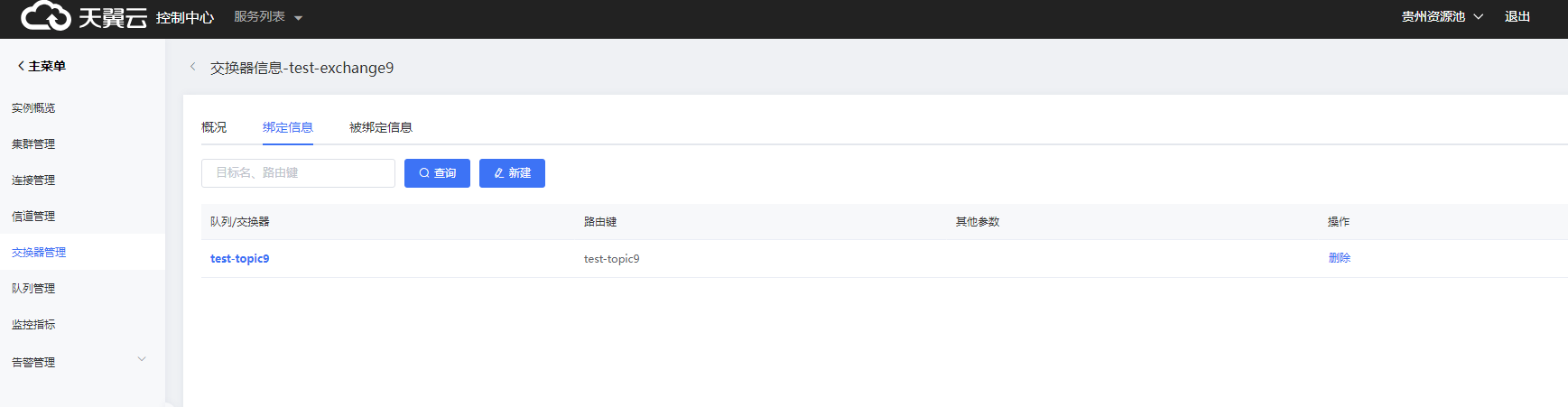Image resolution: width=1568 pixels, height=407 pixels.
Task: Open 连接管理 in the sidebar
Action: pyautogui.click(x=33, y=180)
